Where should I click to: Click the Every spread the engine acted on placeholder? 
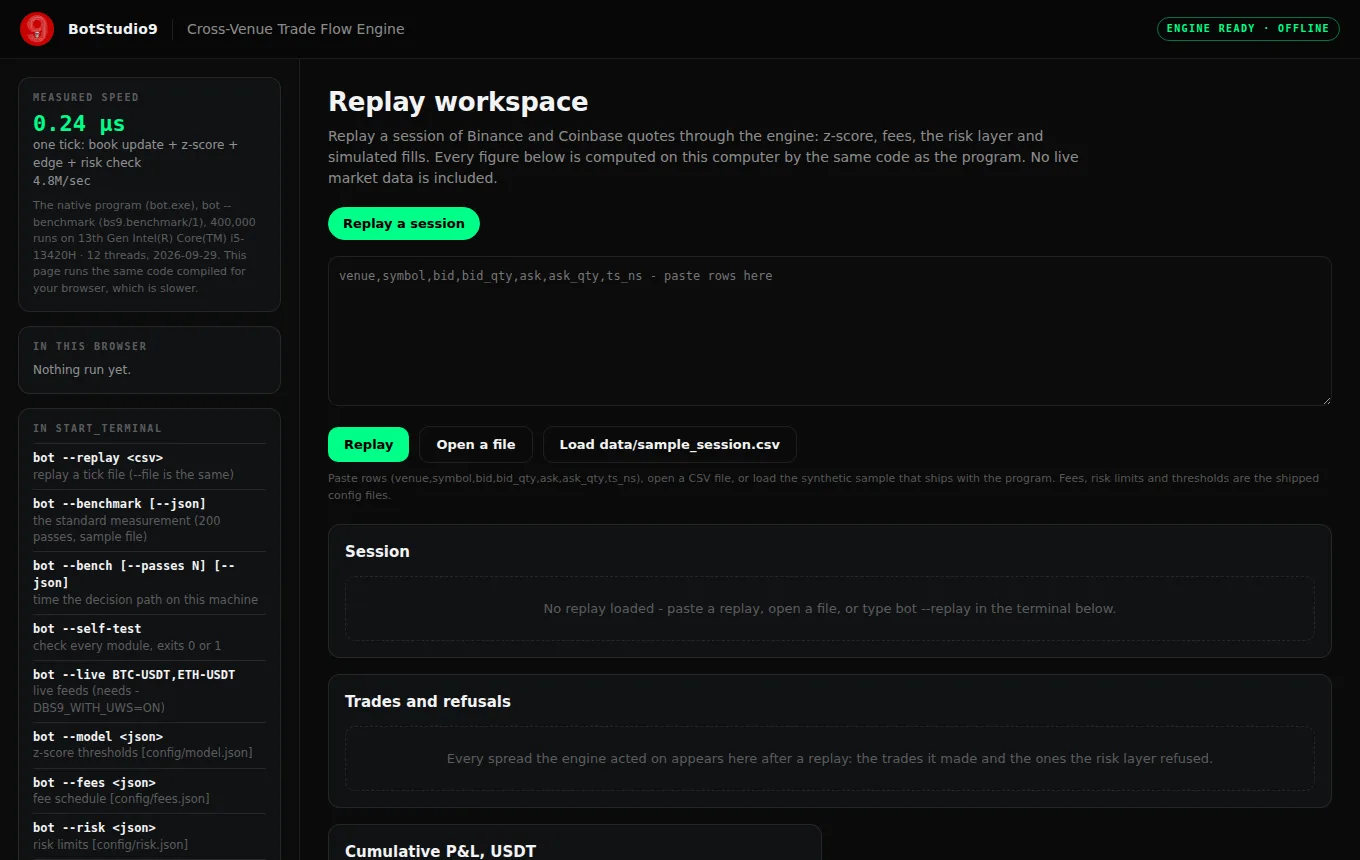830,759
